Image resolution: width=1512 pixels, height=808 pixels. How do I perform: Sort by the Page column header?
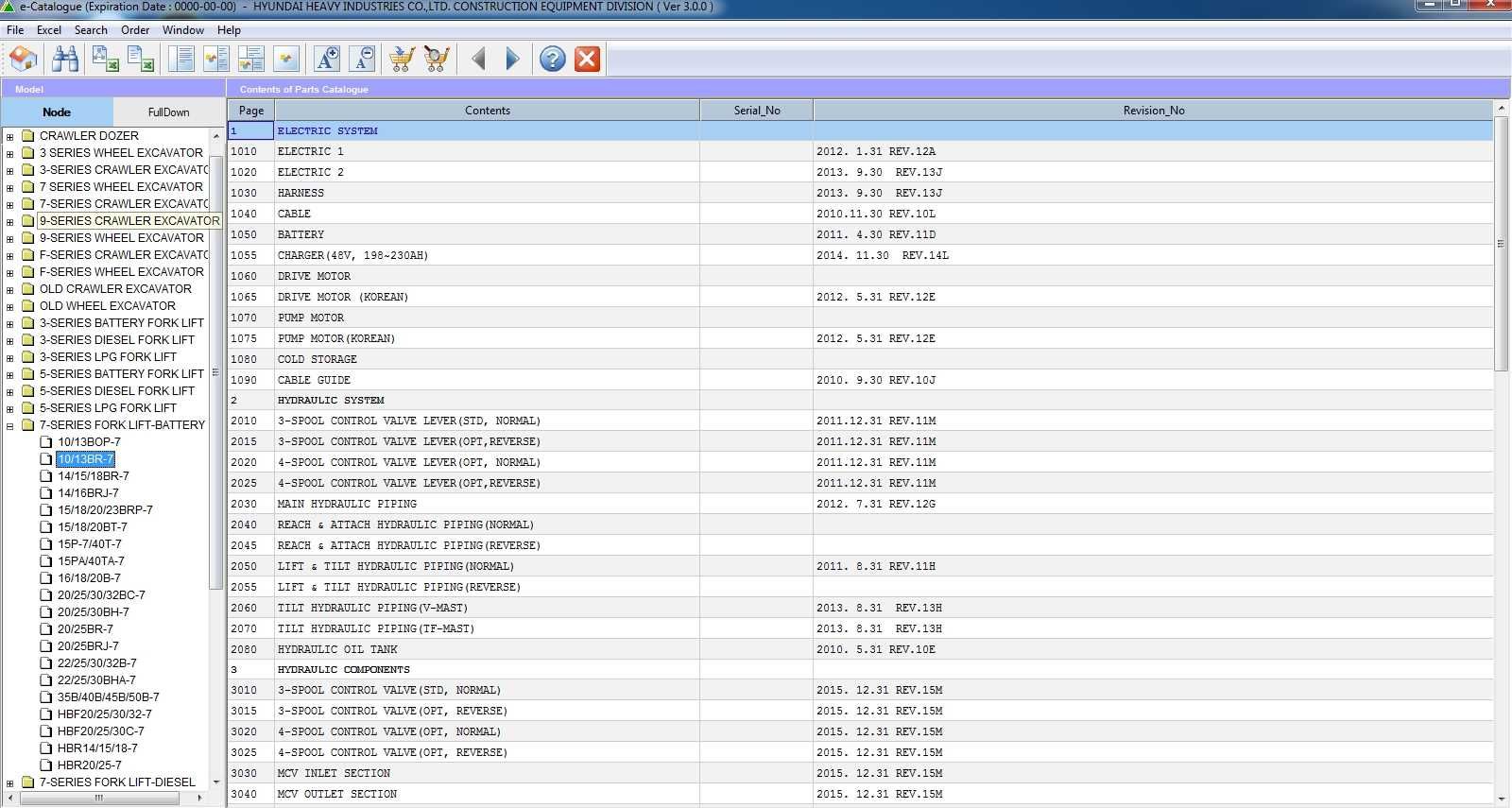coord(250,111)
